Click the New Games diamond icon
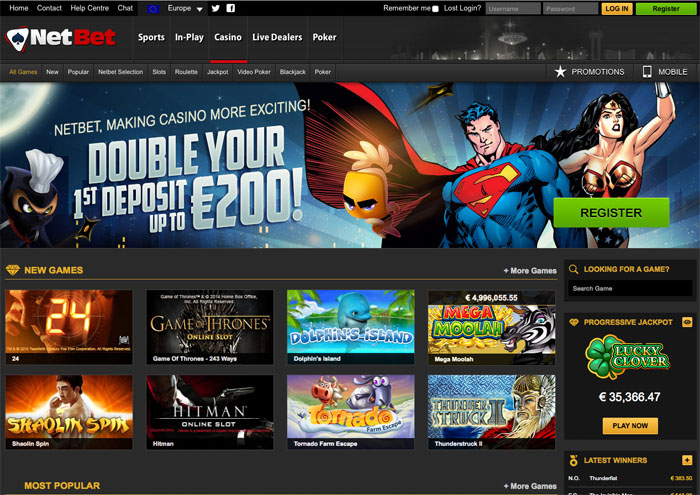700x495 pixels. [x=12, y=270]
